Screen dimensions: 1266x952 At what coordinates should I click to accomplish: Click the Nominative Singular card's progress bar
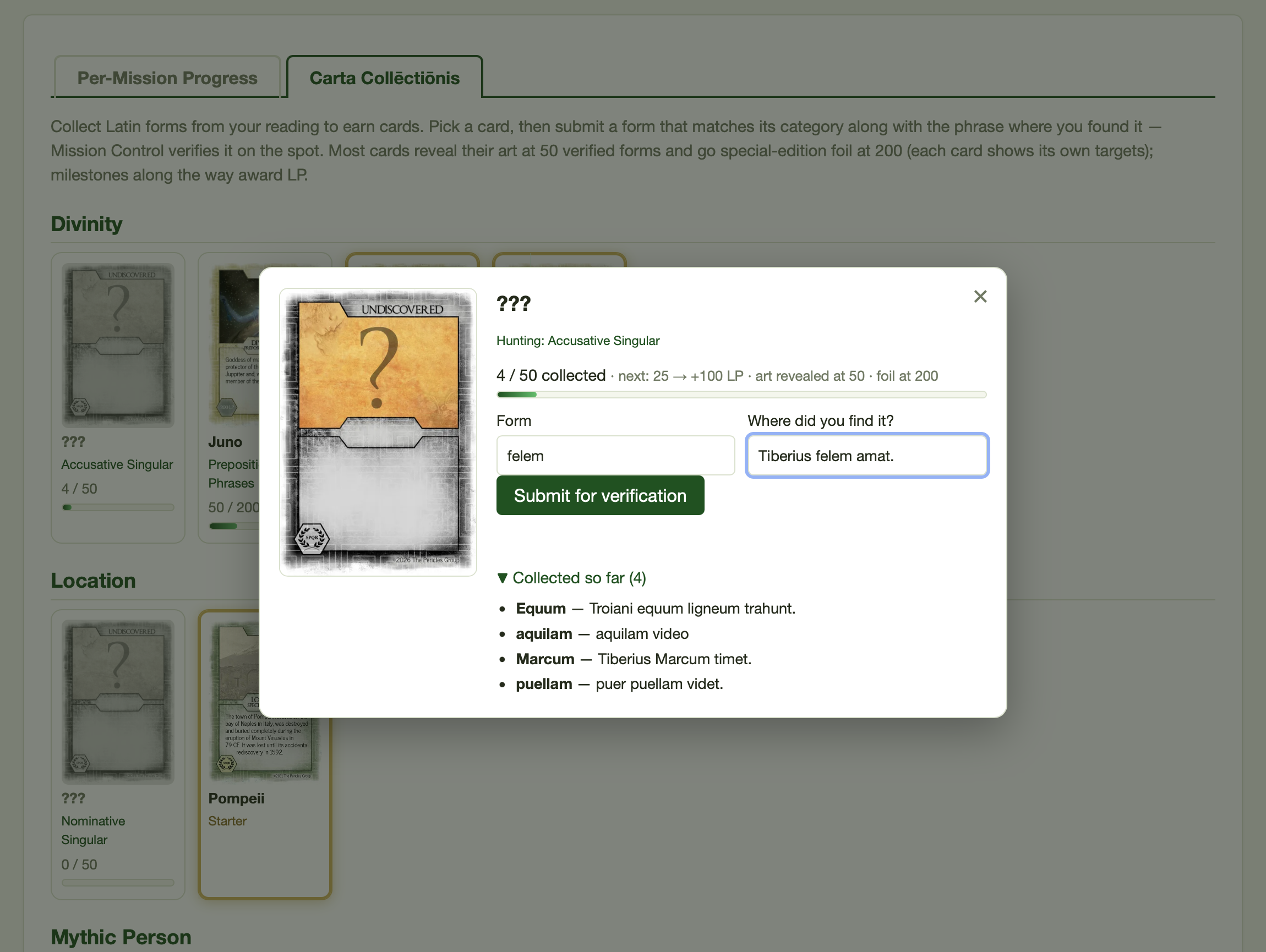pyautogui.click(x=118, y=882)
